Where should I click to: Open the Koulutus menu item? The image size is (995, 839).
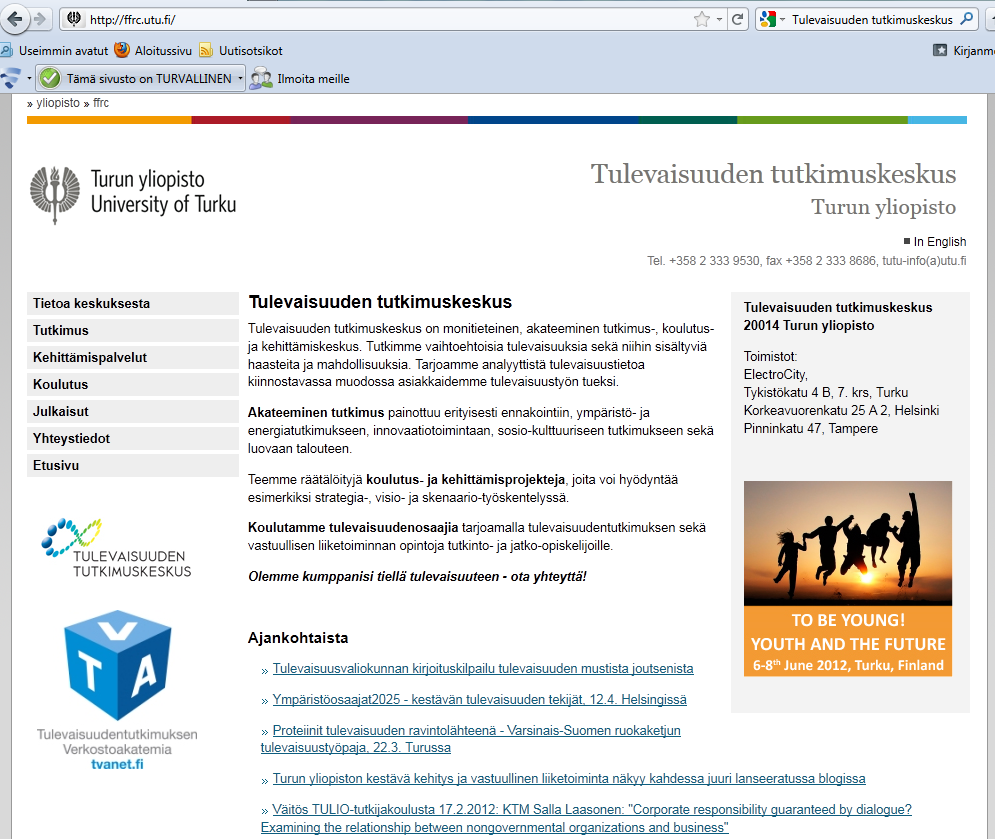(133, 384)
